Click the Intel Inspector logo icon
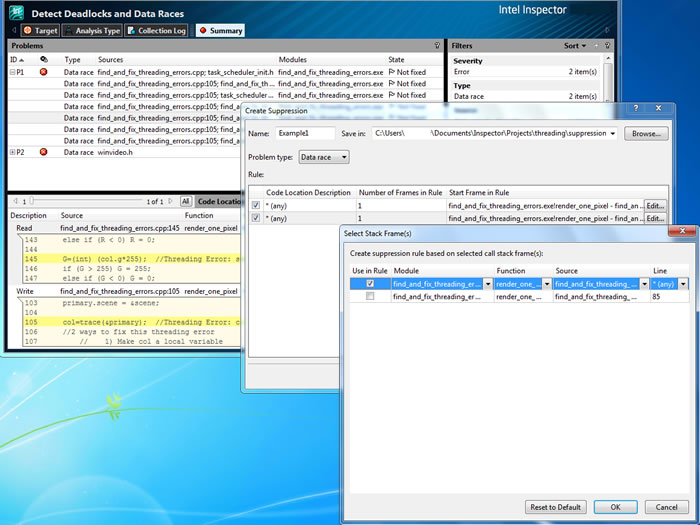Image resolution: width=700 pixels, height=525 pixels. point(17,13)
